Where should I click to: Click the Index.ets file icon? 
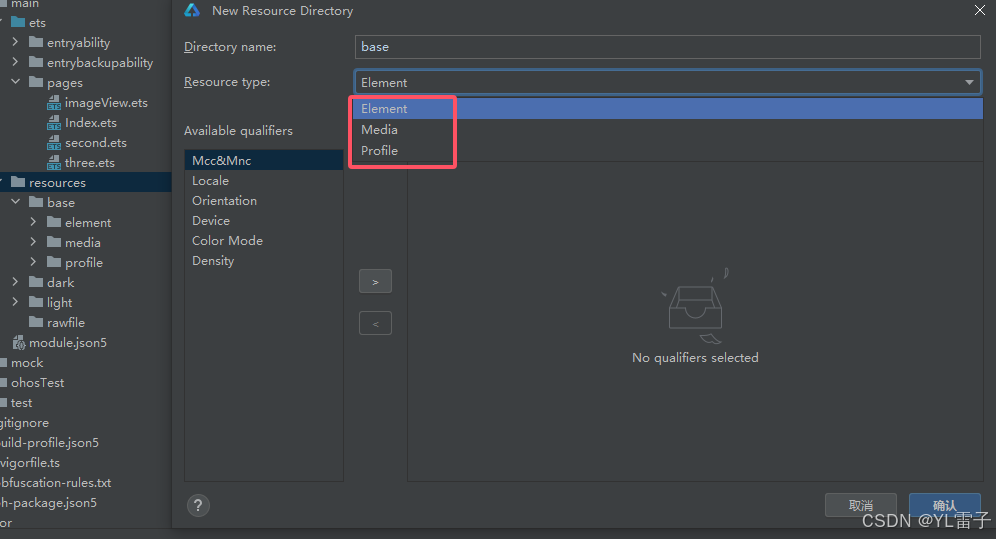point(54,123)
